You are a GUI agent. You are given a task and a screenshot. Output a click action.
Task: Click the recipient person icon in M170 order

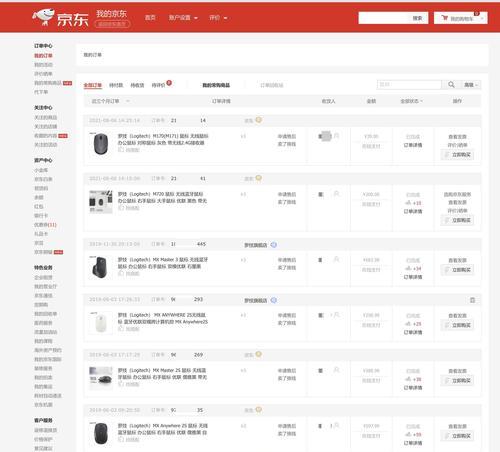[x=337, y=136]
